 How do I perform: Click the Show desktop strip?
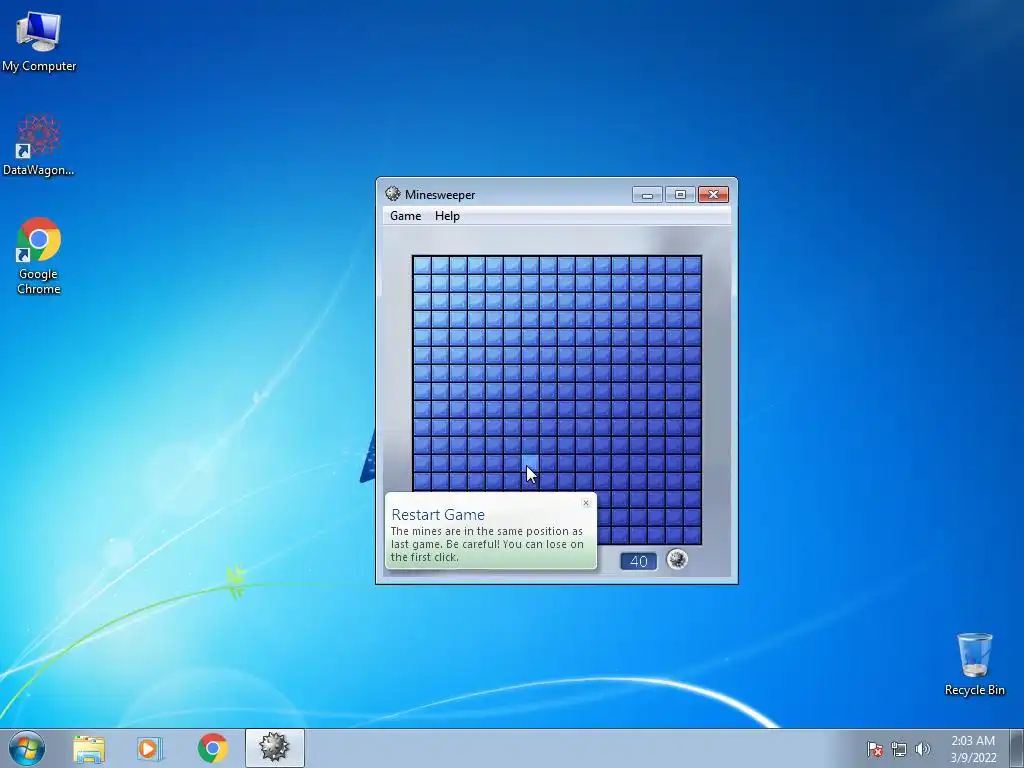[1017, 748]
